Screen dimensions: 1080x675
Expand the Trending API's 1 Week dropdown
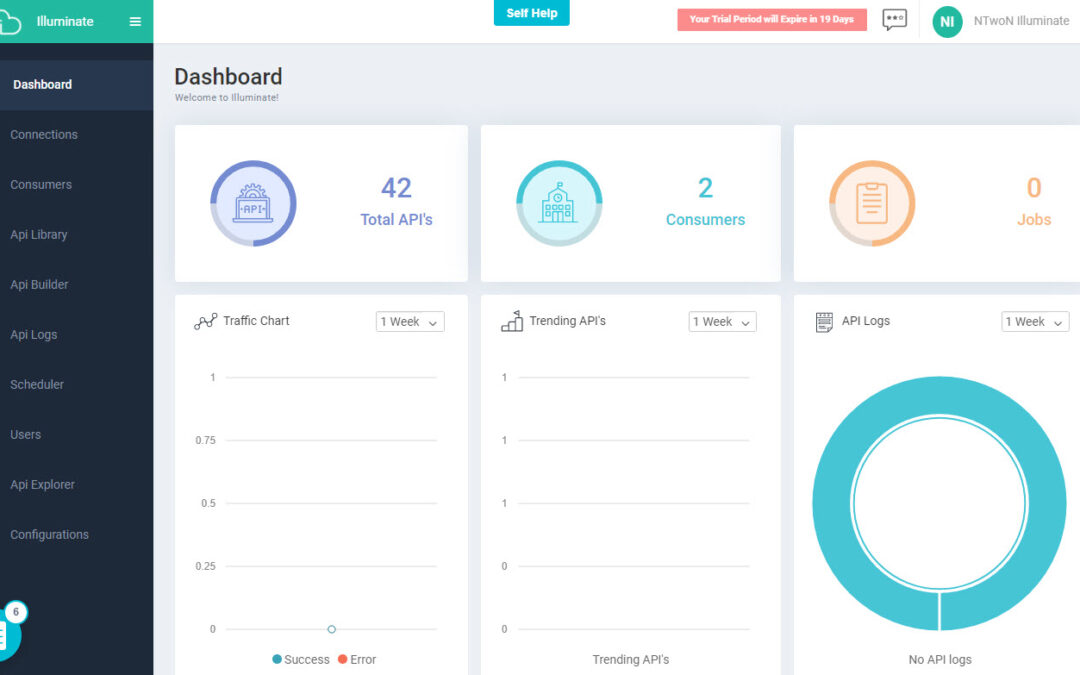pos(722,322)
